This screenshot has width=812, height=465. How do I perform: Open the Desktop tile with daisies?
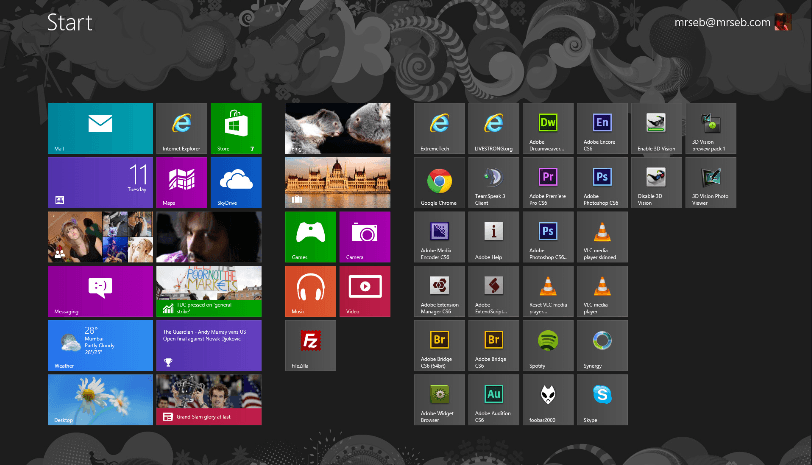100,399
